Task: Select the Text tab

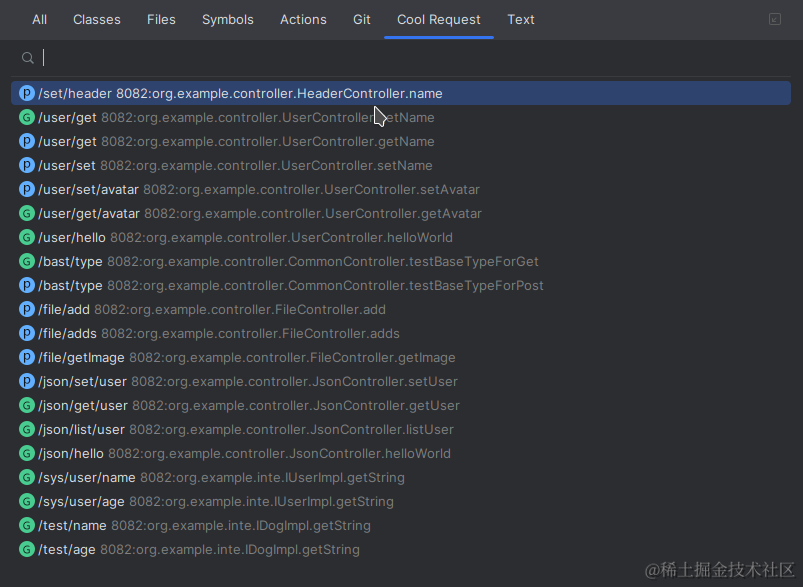Action: [x=521, y=19]
